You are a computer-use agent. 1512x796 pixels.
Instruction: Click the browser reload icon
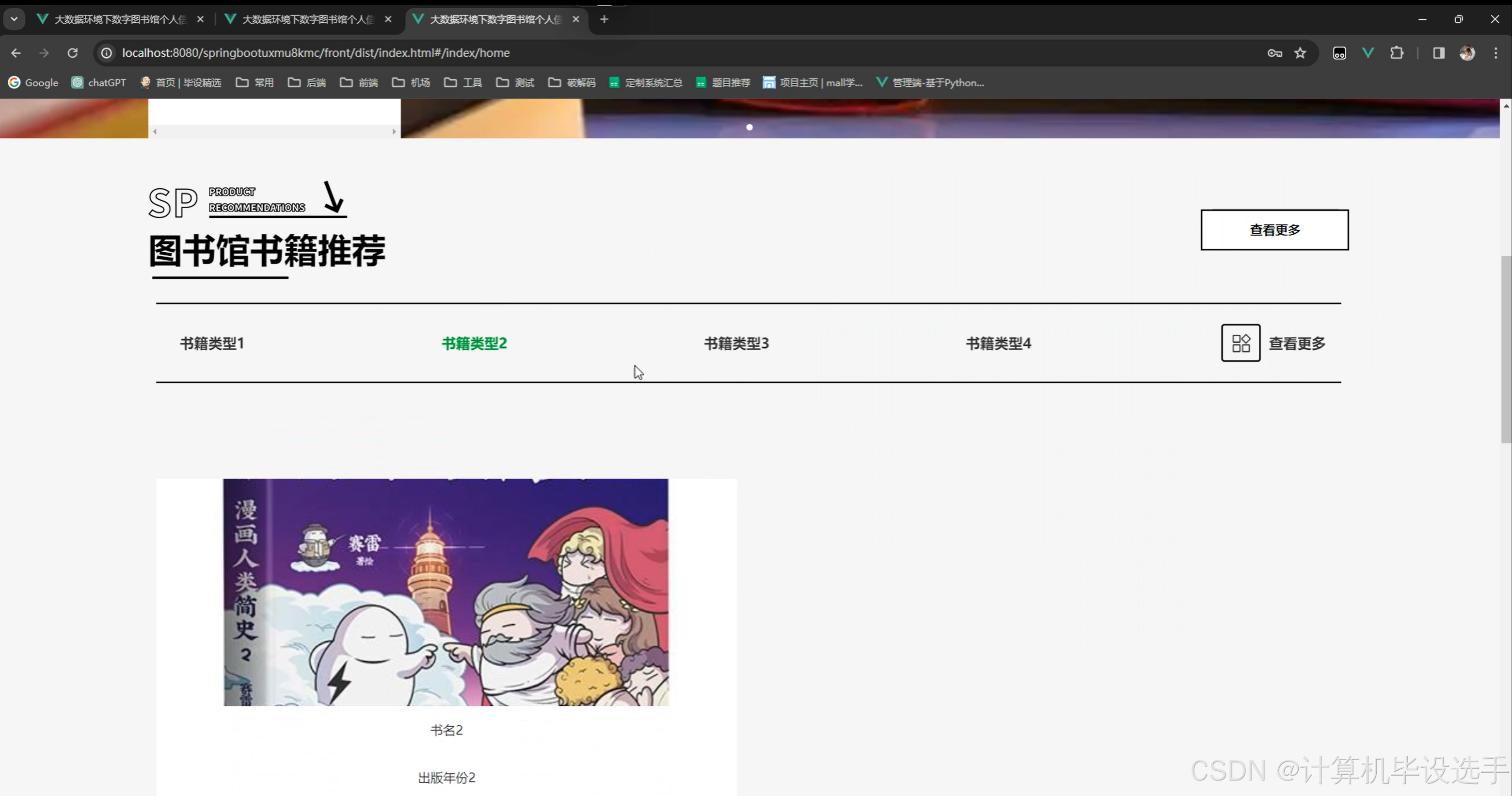click(x=72, y=53)
